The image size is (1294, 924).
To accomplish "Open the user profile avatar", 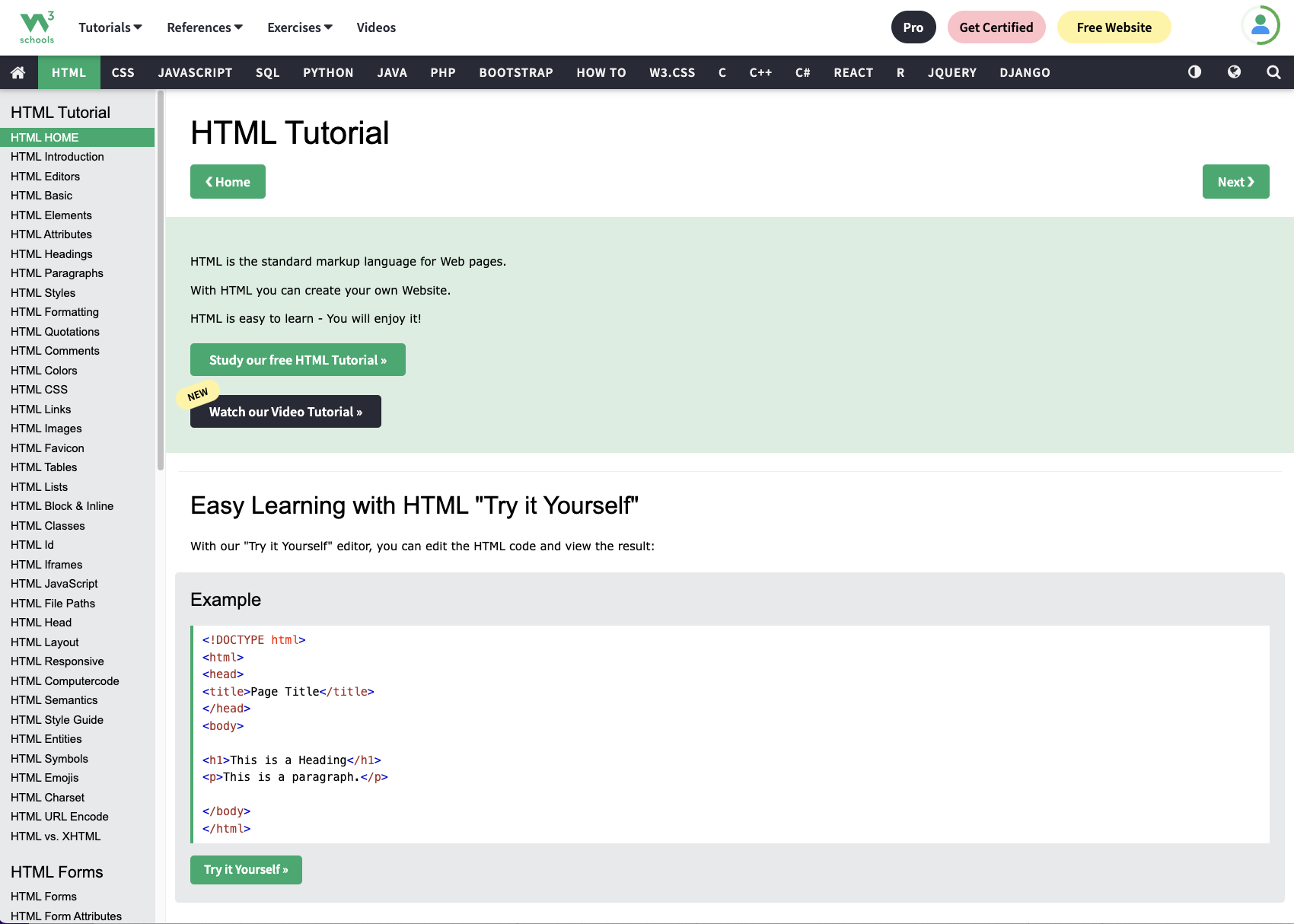I will click(x=1261, y=26).
